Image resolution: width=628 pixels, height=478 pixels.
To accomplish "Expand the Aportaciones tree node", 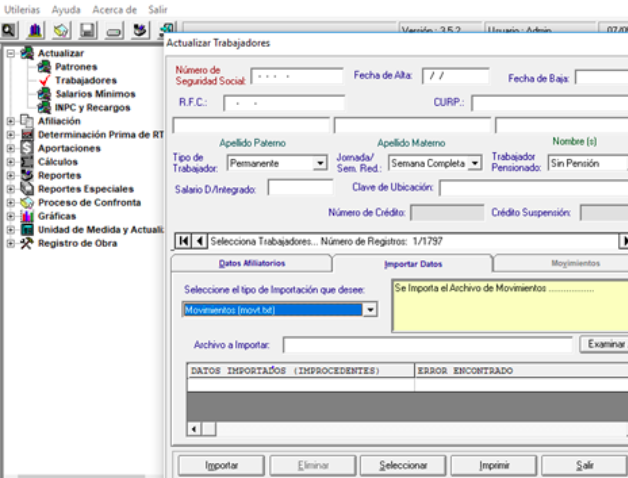I will [11, 148].
